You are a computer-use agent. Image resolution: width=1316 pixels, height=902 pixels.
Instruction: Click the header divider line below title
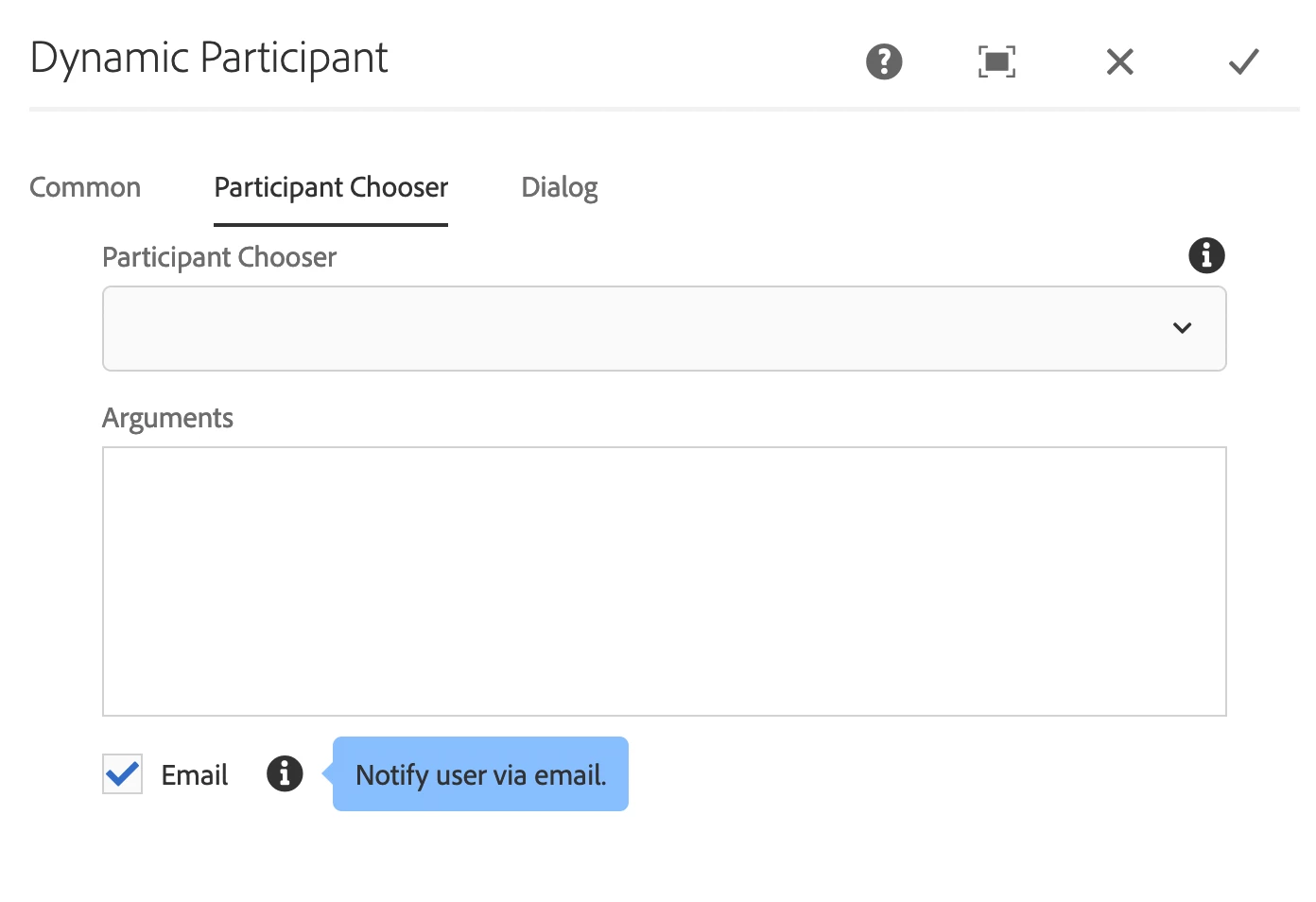[x=665, y=110]
